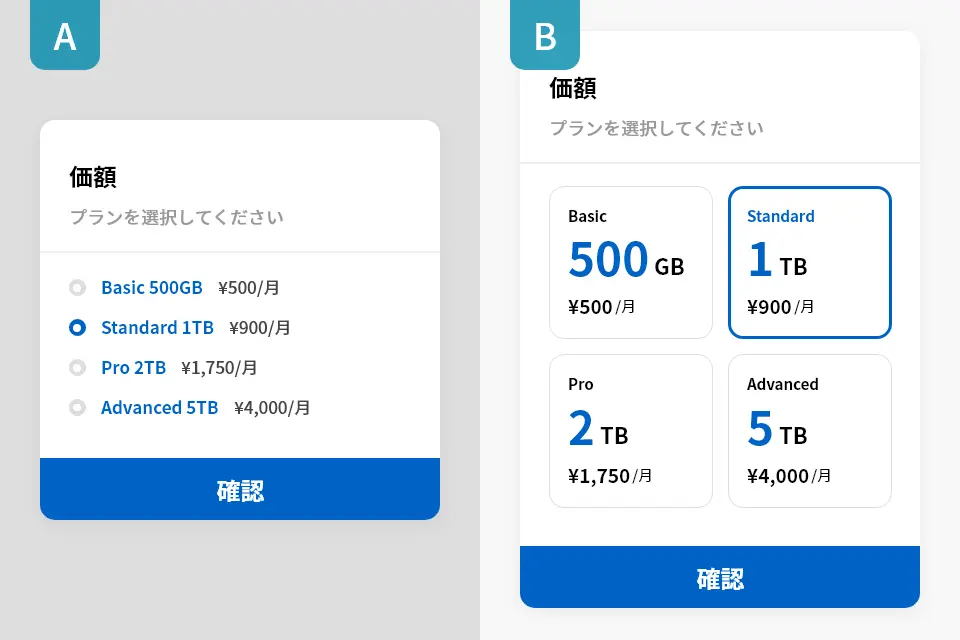Click the teal B badge
This screenshot has width=960, height=640.
545,36
